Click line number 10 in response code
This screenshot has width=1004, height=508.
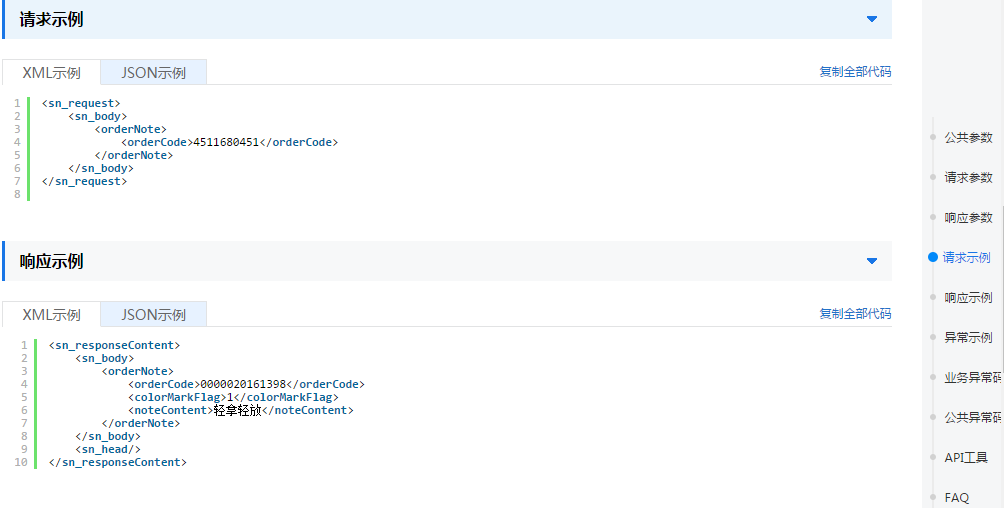[21, 463]
